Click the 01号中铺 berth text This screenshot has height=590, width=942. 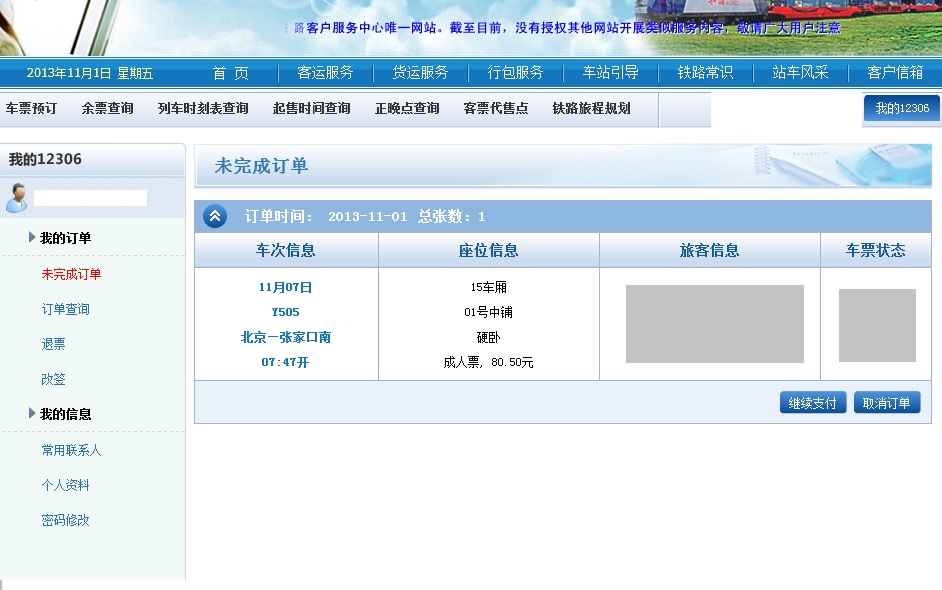coord(488,312)
